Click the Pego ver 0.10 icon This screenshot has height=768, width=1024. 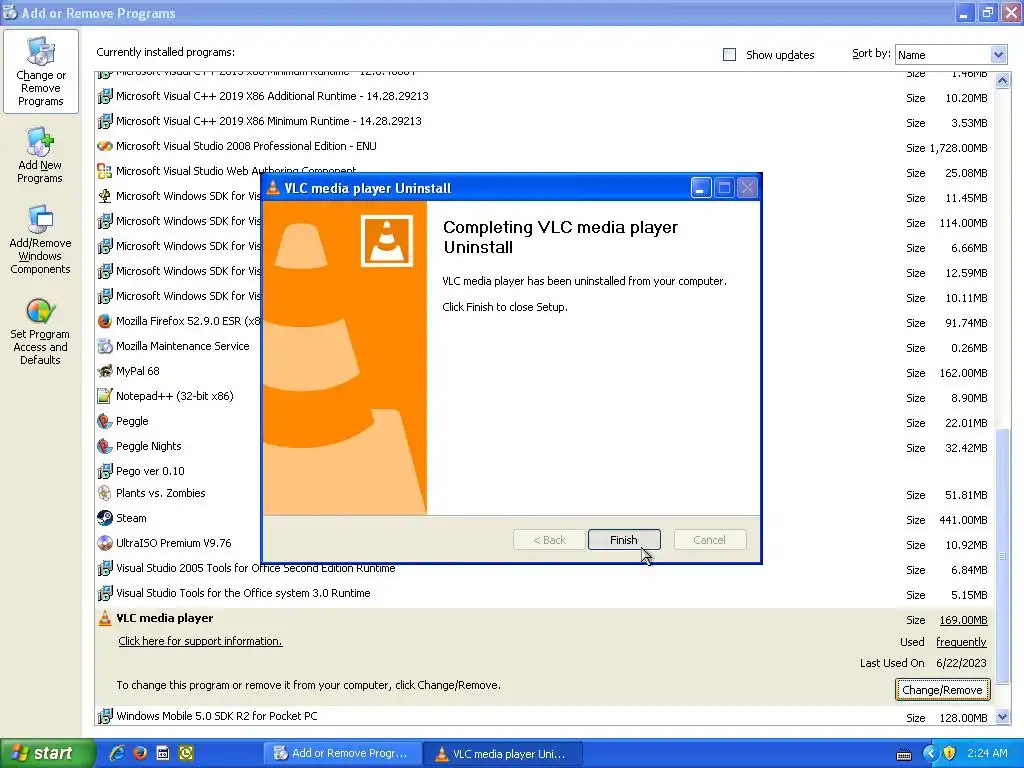click(104, 471)
